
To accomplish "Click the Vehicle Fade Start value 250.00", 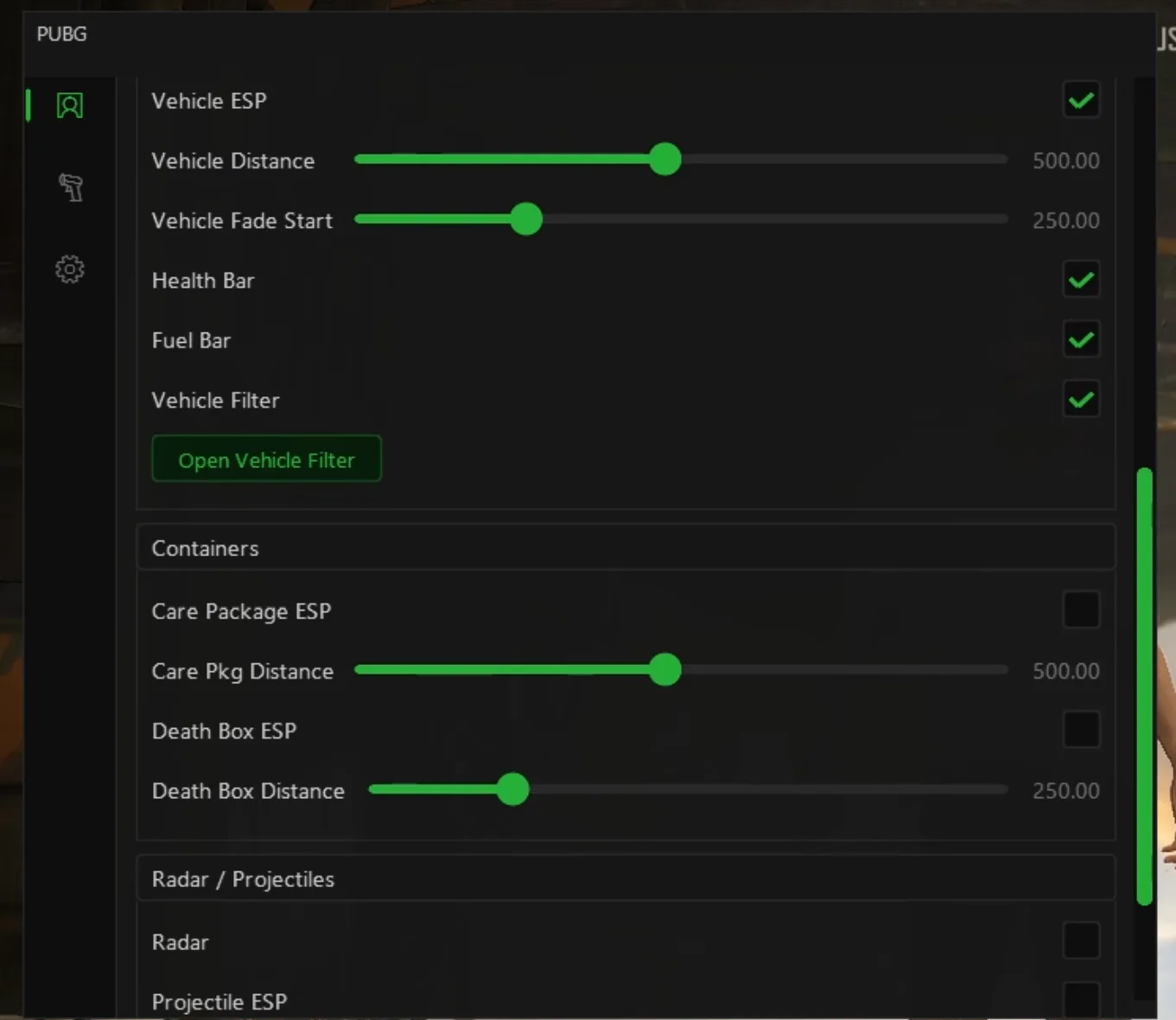I will pyautogui.click(x=1066, y=220).
